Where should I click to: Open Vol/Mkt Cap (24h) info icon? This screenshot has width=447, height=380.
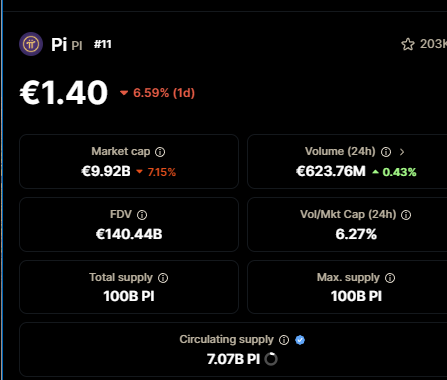[x=406, y=215]
